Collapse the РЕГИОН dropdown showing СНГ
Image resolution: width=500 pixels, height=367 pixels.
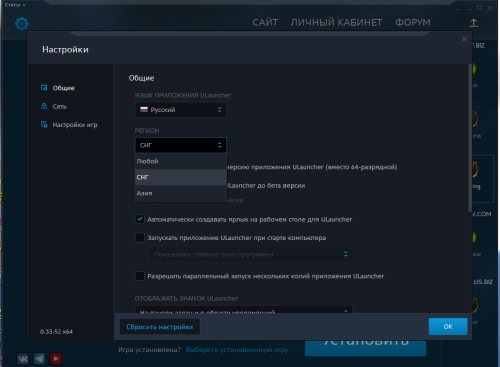(181, 145)
